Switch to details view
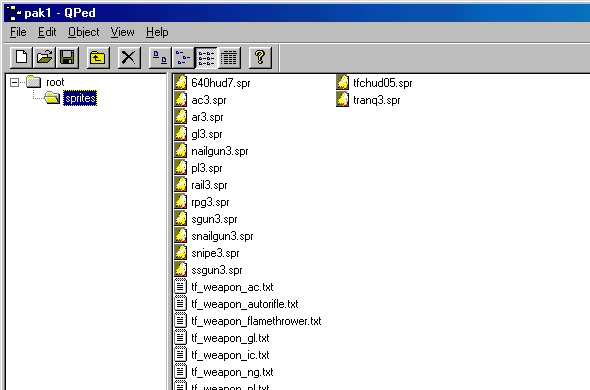This screenshot has width=590, height=390. tap(229, 58)
